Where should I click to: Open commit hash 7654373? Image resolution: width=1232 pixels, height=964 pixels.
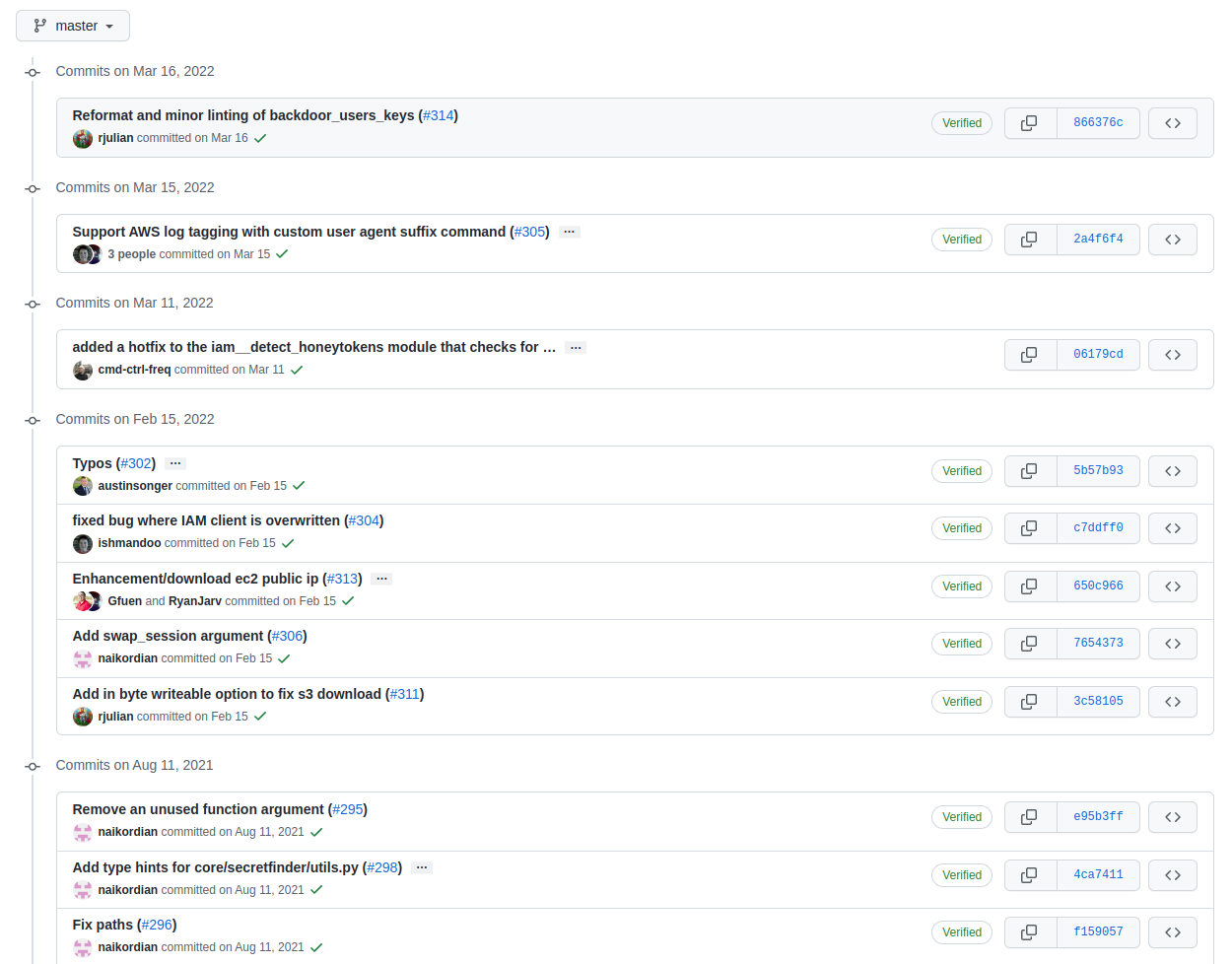[x=1098, y=644]
